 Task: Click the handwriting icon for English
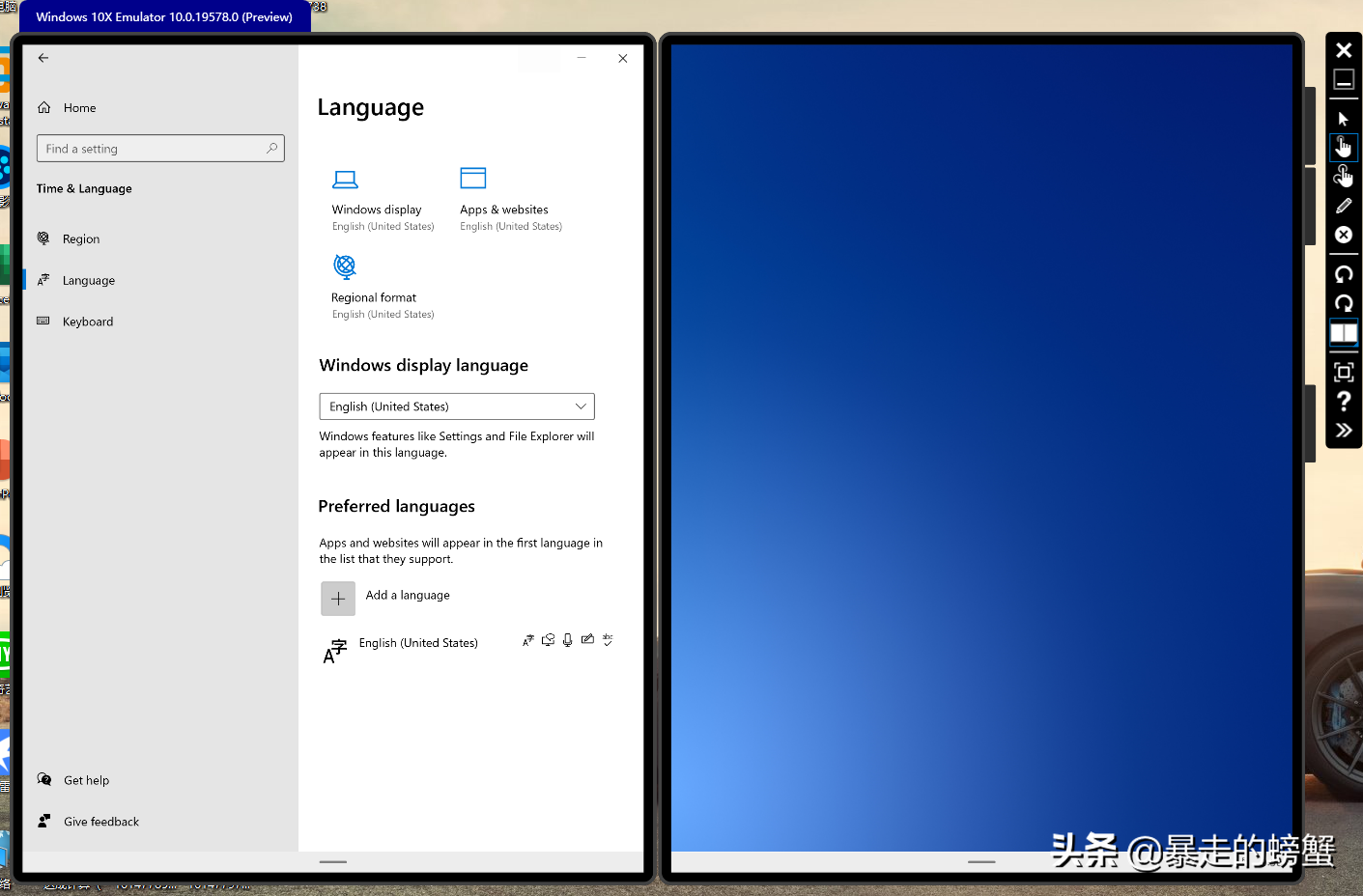[x=587, y=639]
